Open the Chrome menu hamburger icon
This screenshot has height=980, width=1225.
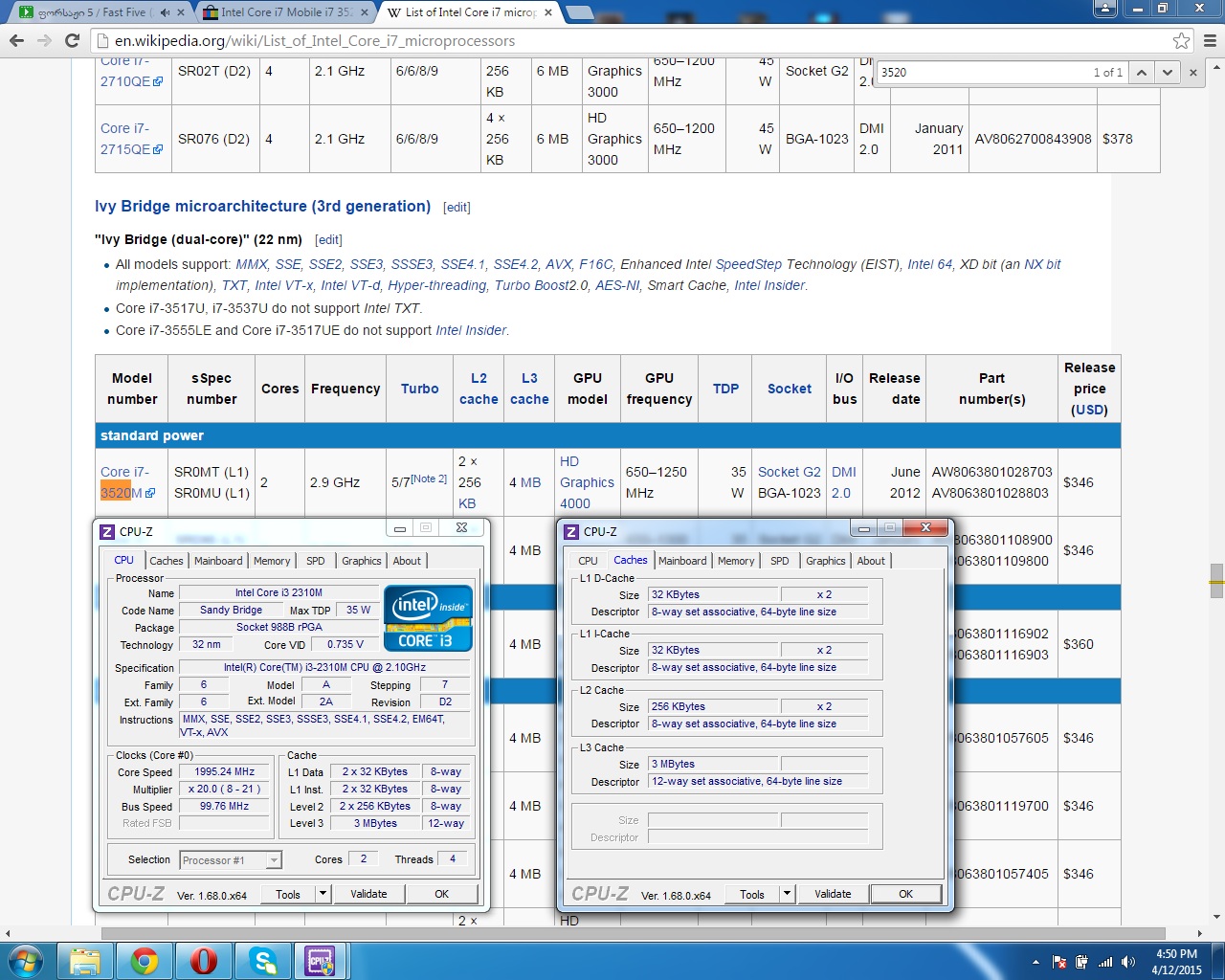1210,40
